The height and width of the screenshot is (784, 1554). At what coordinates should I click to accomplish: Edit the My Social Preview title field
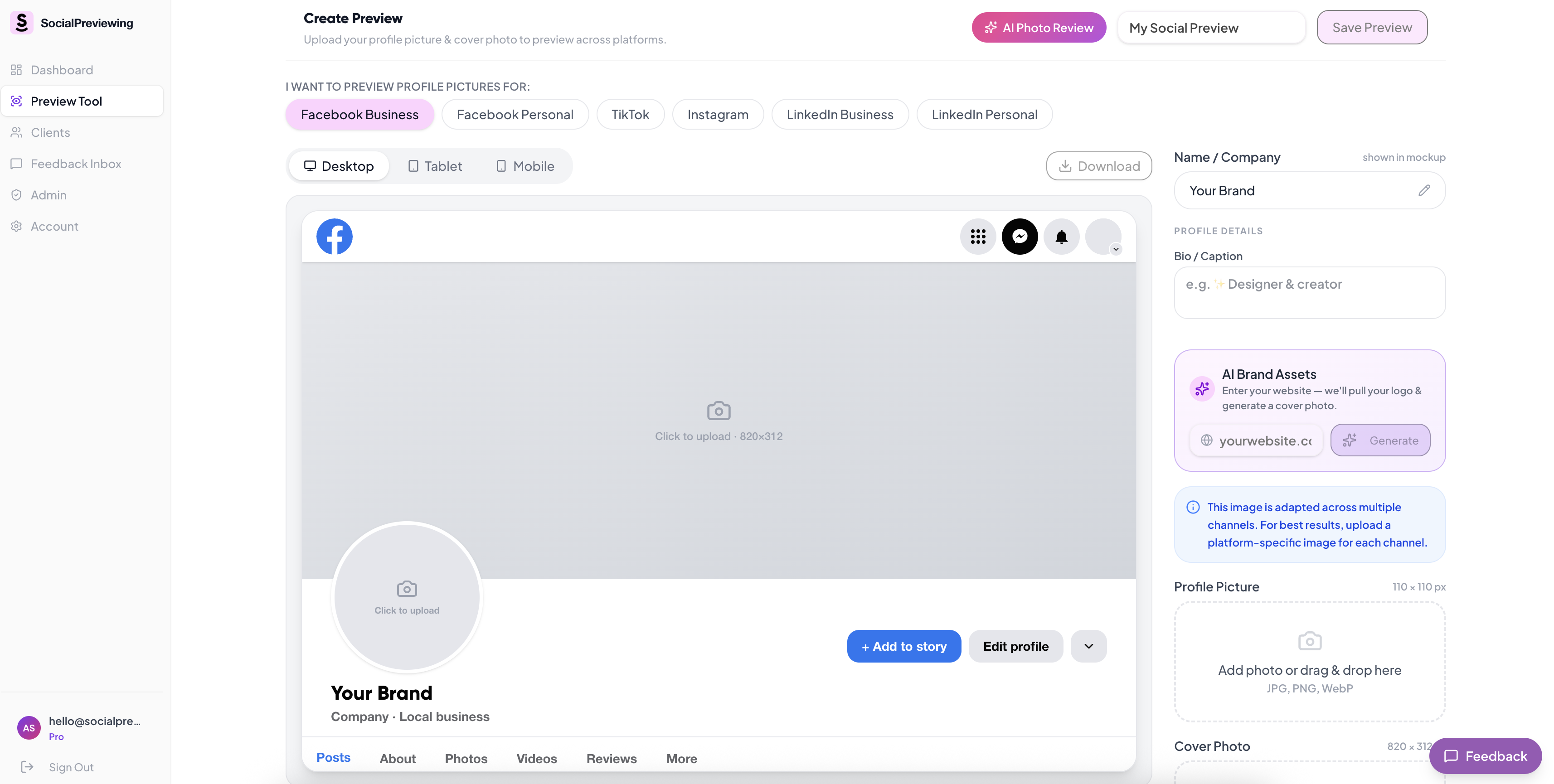pyautogui.click(x=1211, y=28)
